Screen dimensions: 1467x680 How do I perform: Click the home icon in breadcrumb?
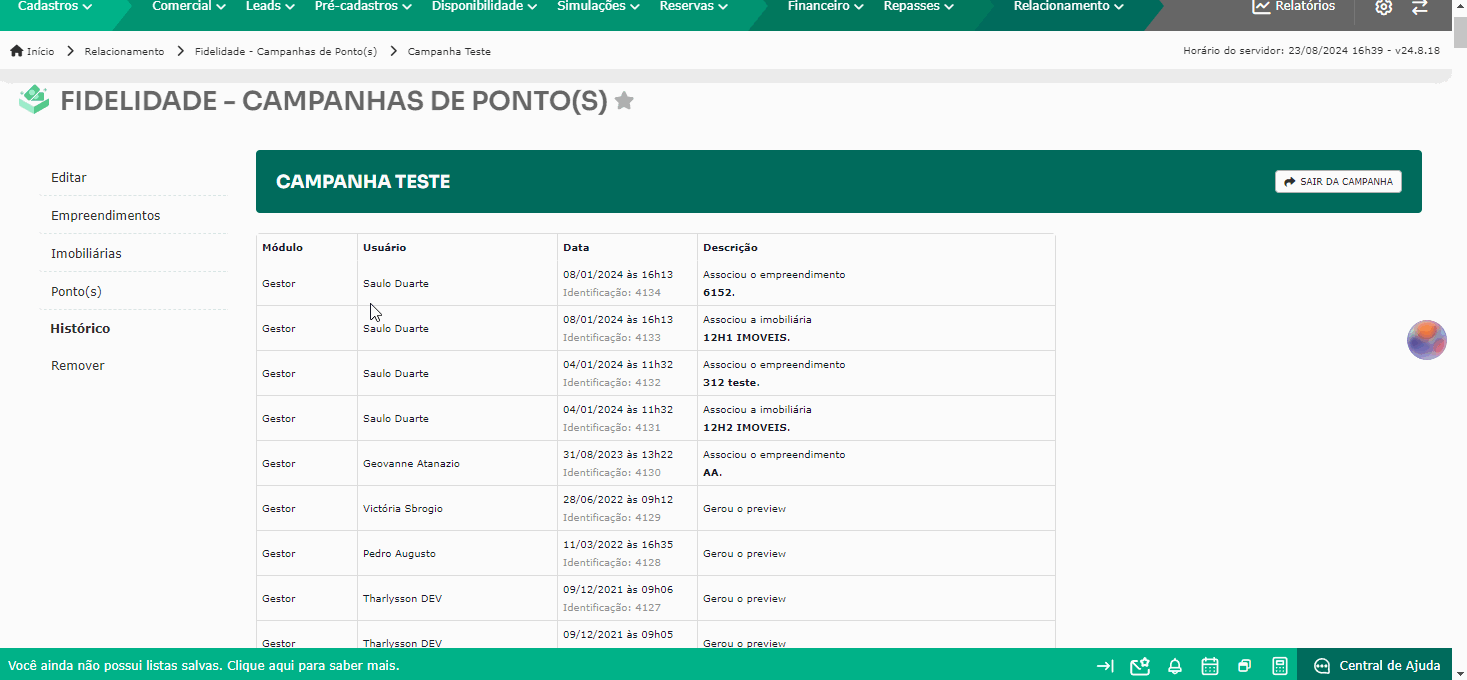(x=16, y=51)
